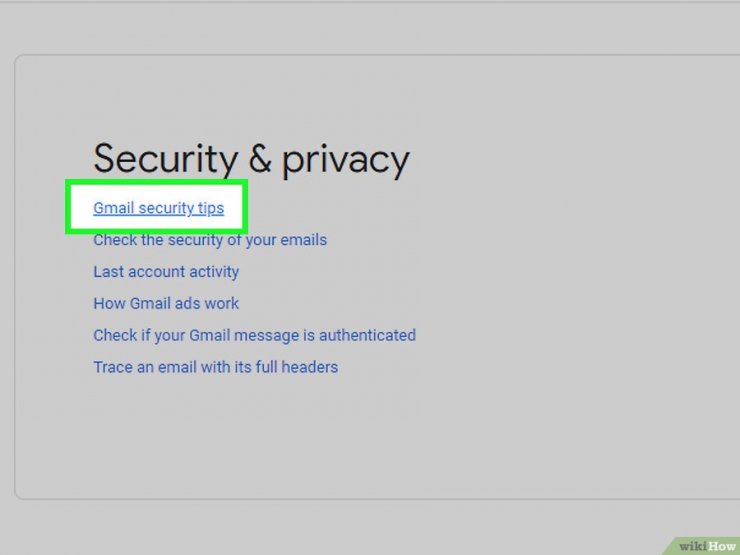Click the wikiHow watermark logo
Screen dimensions: 740x555
pyautogui.click(x=706, y=546)
